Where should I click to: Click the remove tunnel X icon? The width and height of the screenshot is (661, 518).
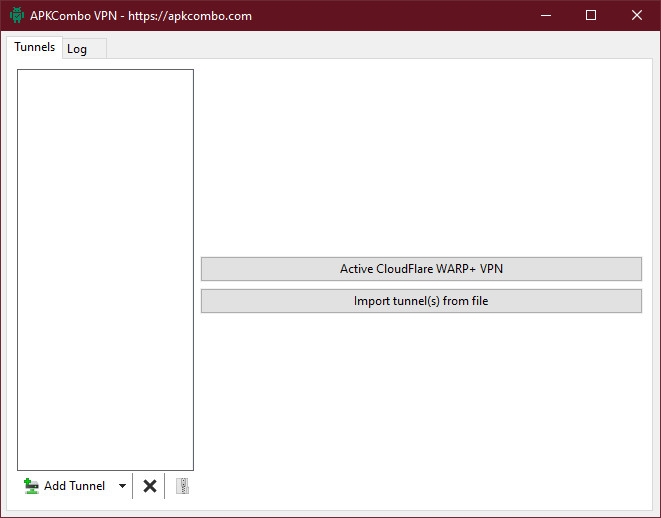point(150,486)
